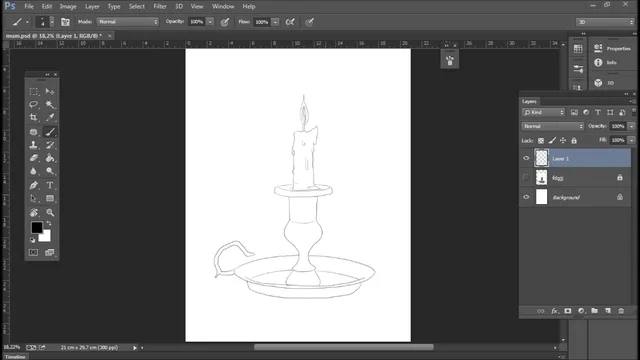Image resolution: width=640 pixels, height=360 pixels.
Task: Select the Type tool
Action: [x=50, y=185]
